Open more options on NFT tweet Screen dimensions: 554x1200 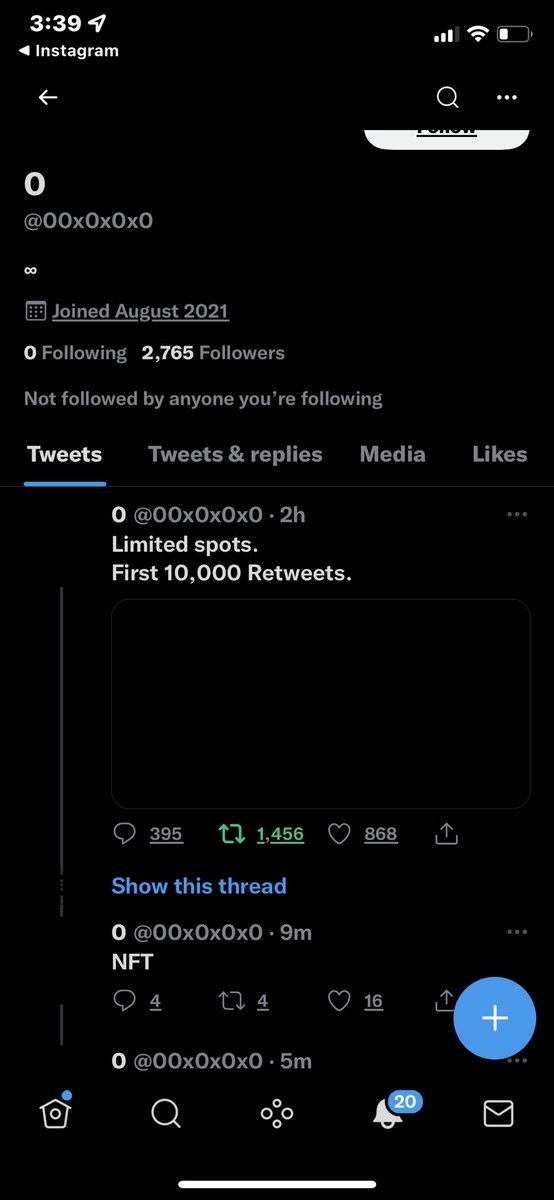(517, 932)
